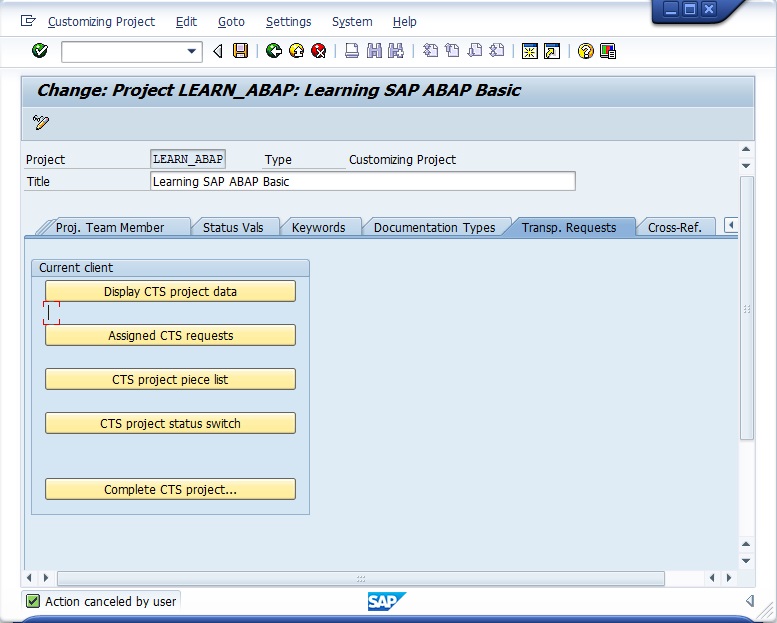This screenshot has height=623, width=777.
Task: Click the status message success icon
Action: 33,601
